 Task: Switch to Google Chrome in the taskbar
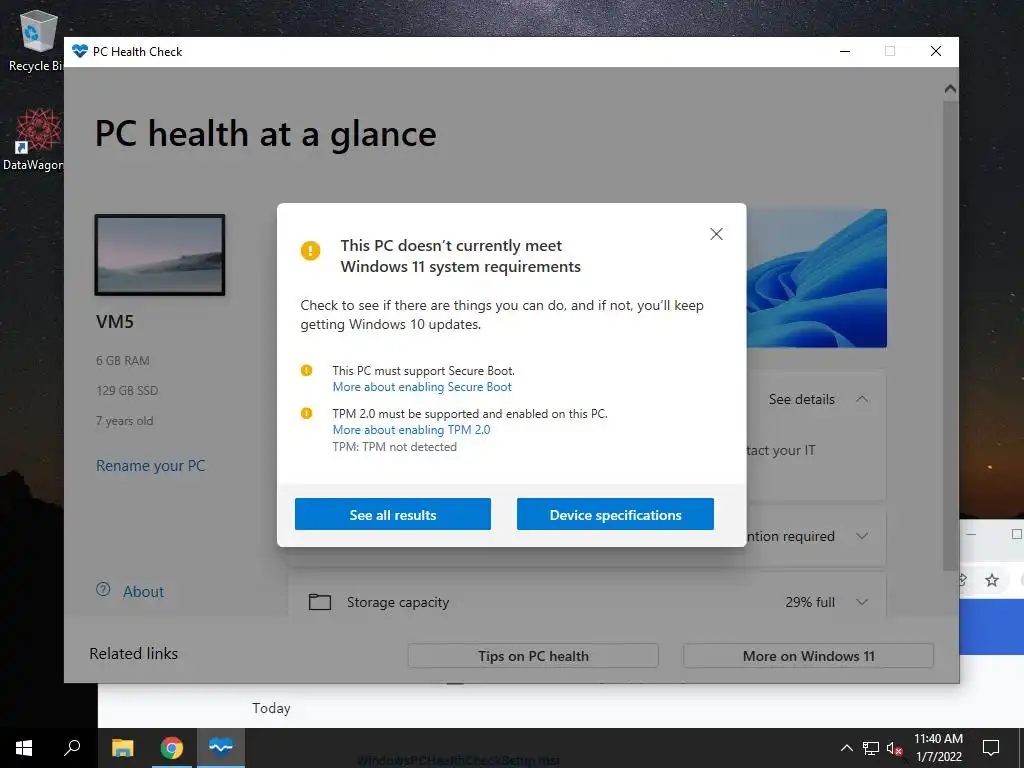(172, 748)
